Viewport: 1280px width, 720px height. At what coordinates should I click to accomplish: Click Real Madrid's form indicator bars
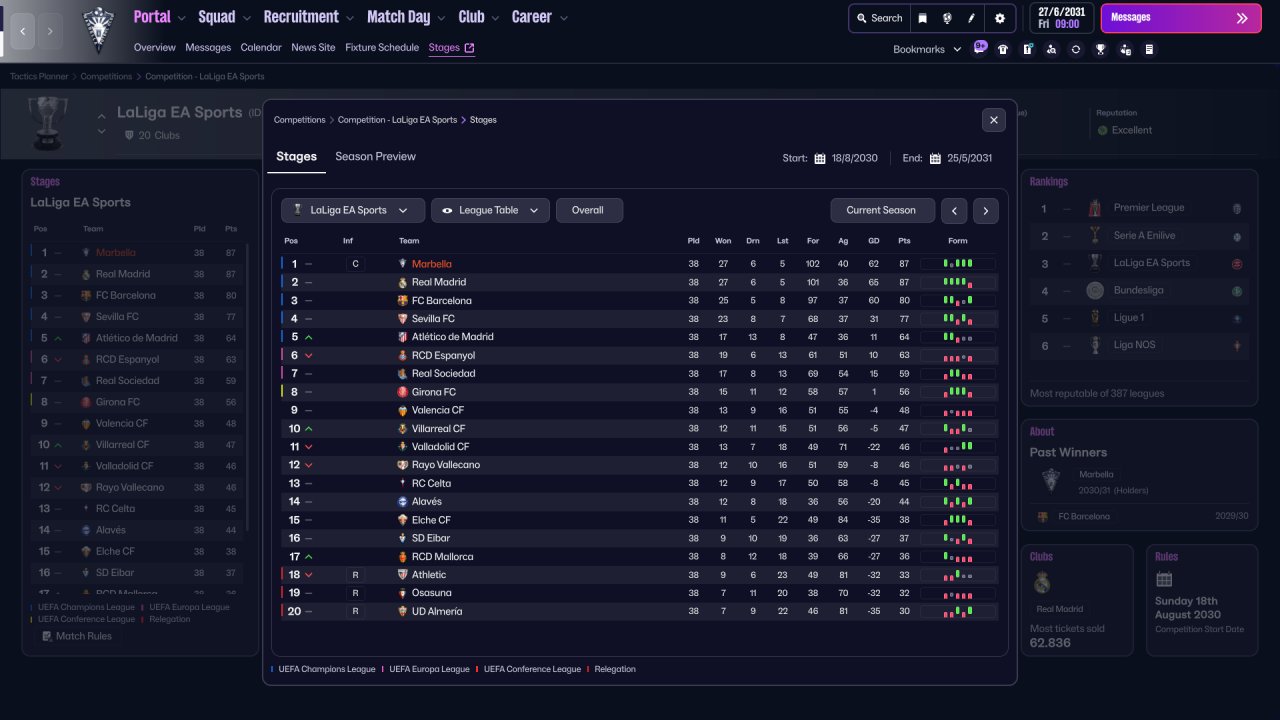(958, 282)
